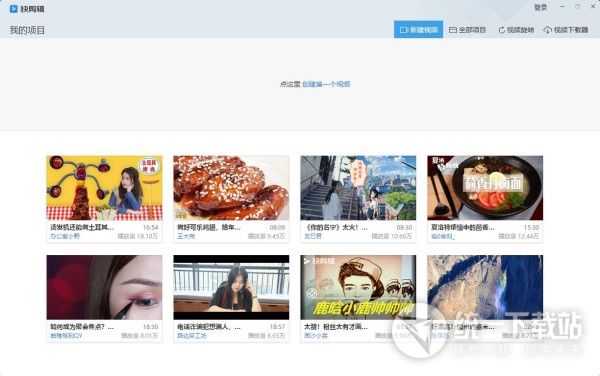This screenshot has width=600, height=376.
Task: Click author name 王大炮
Action: tap(186, 236)
